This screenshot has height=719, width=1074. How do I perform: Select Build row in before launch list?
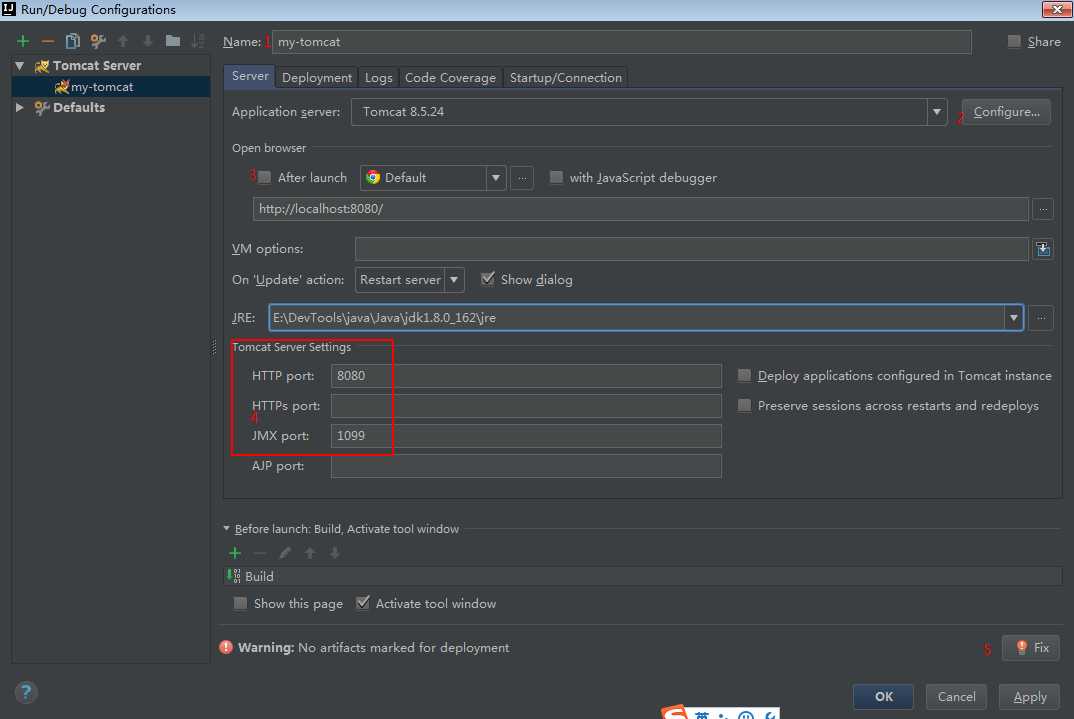(x=643, y=577)
